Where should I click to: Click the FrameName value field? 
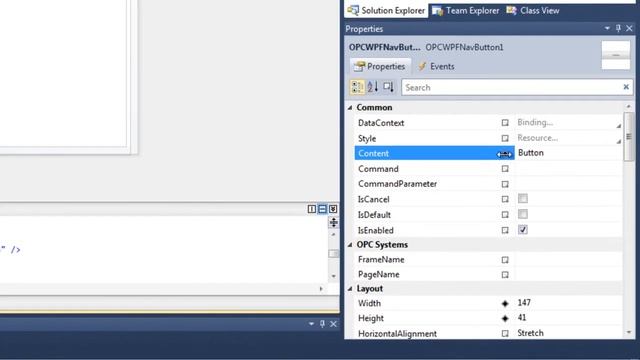[x=569, y=260]
